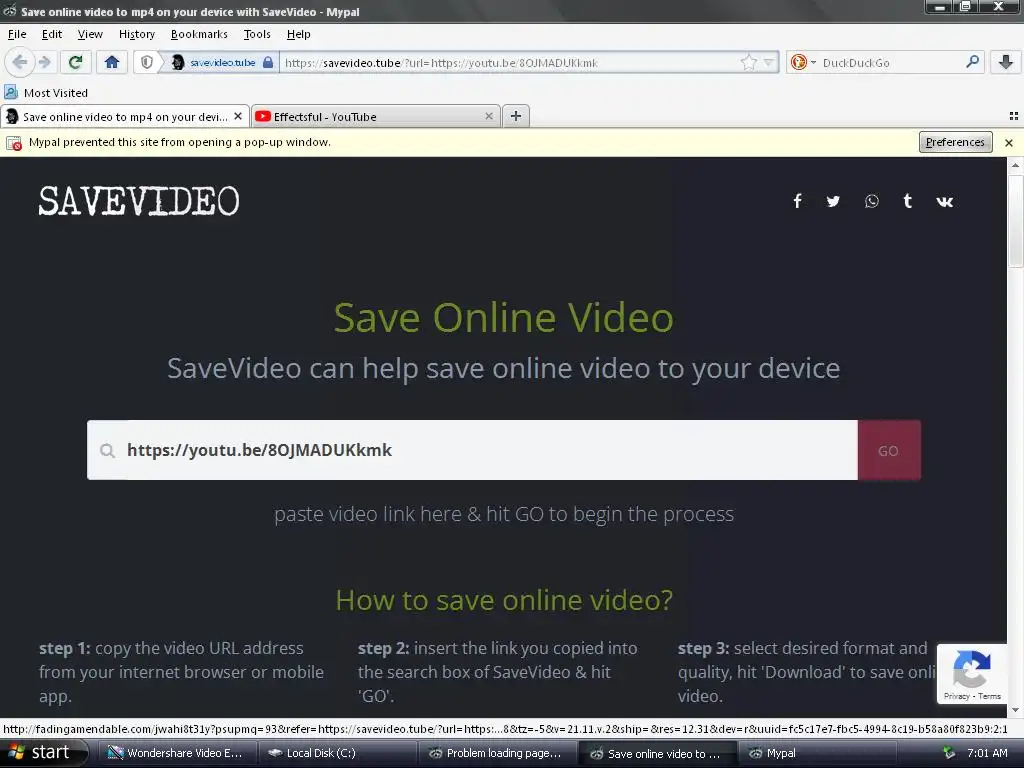Open the Help menu
Screen dimensions: 1024x768
click(x=298, y=34)
